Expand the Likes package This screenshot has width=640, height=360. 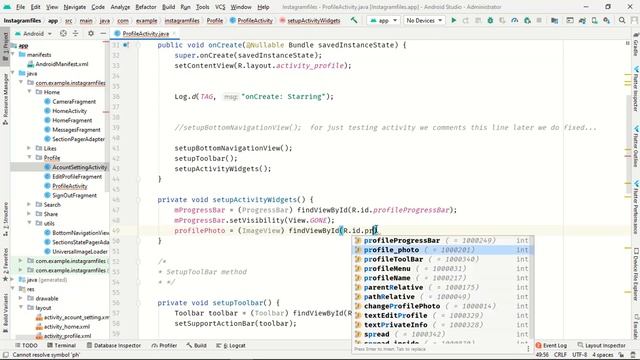pyautogui.click(x=29, y=148)
